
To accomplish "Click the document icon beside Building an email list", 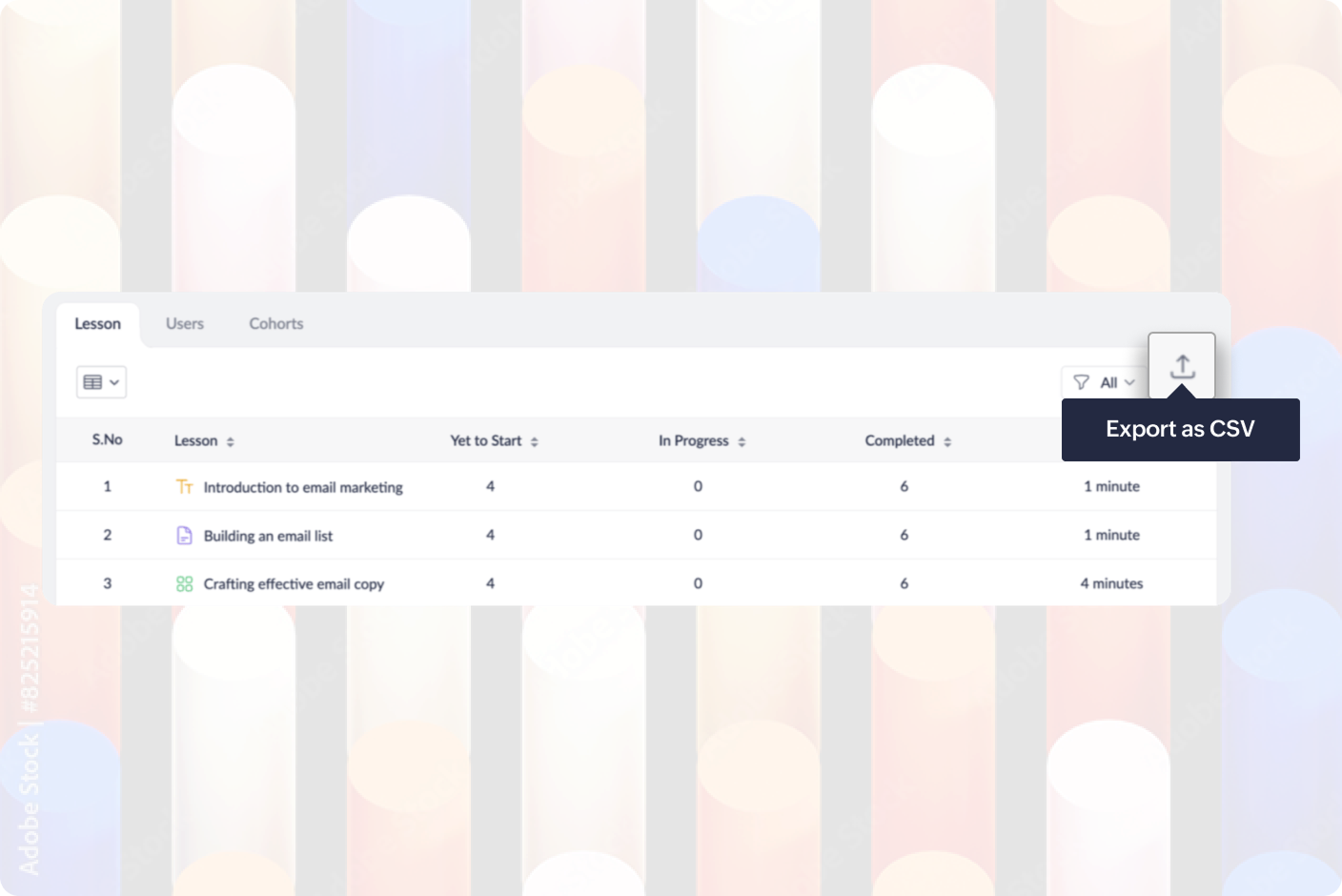I will [x=184, y=535].
